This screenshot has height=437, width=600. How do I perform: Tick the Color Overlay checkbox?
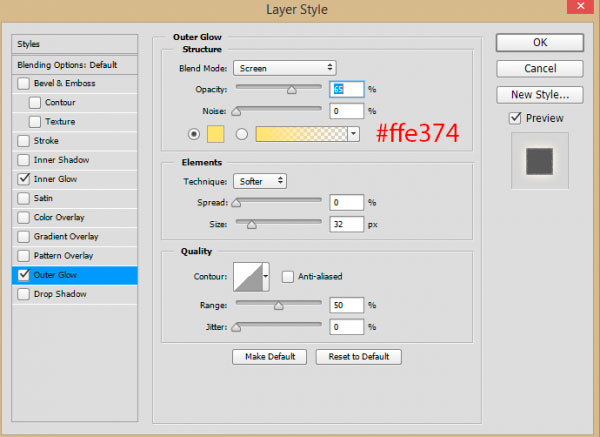[x=23, y=217]
